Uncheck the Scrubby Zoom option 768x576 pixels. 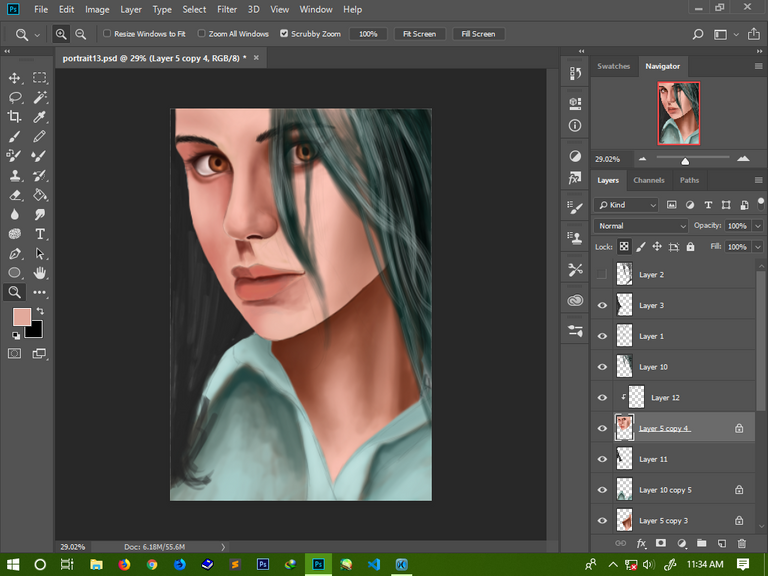284,34
